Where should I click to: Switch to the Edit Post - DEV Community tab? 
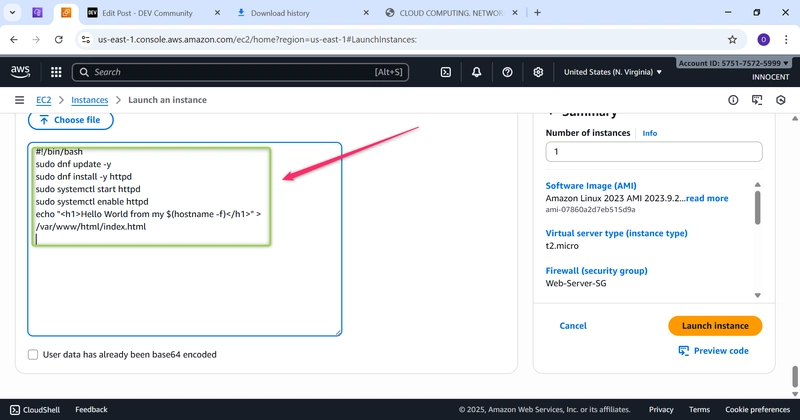[145, 13]
